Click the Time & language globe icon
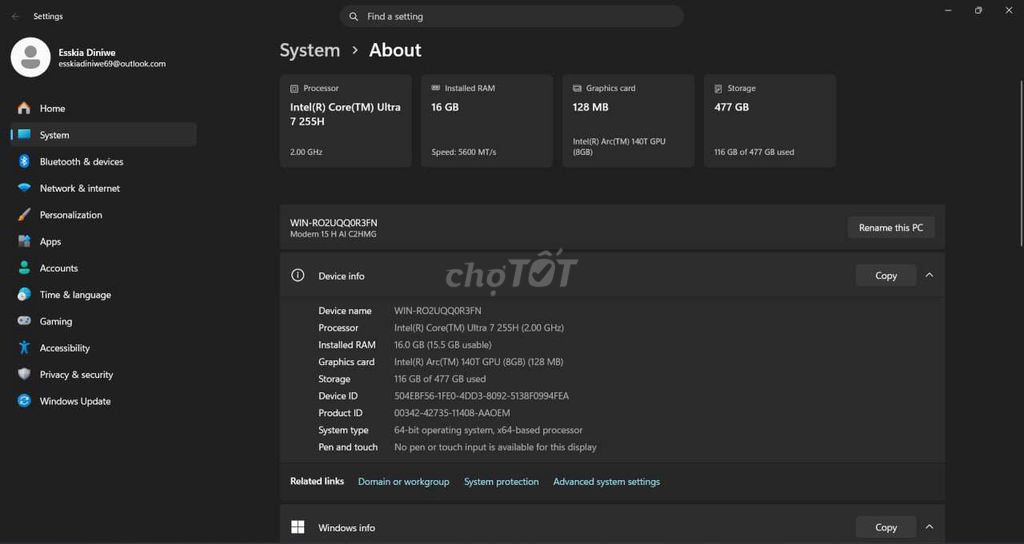Image resolution: width=1024 pixels, height=544 pixels. click(24, 295)
